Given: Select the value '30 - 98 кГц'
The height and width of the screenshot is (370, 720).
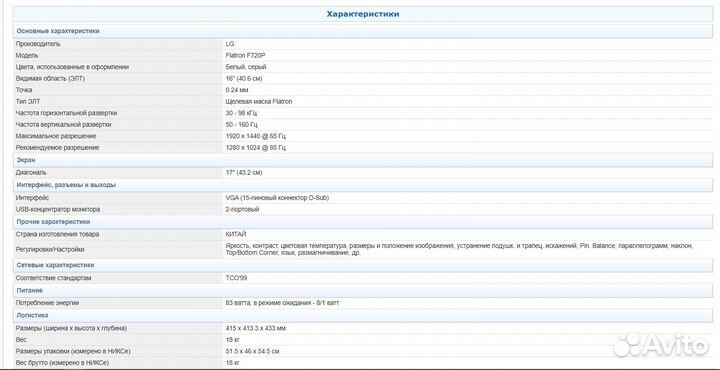Looking at the screenshot, I should tap(241, 113).
